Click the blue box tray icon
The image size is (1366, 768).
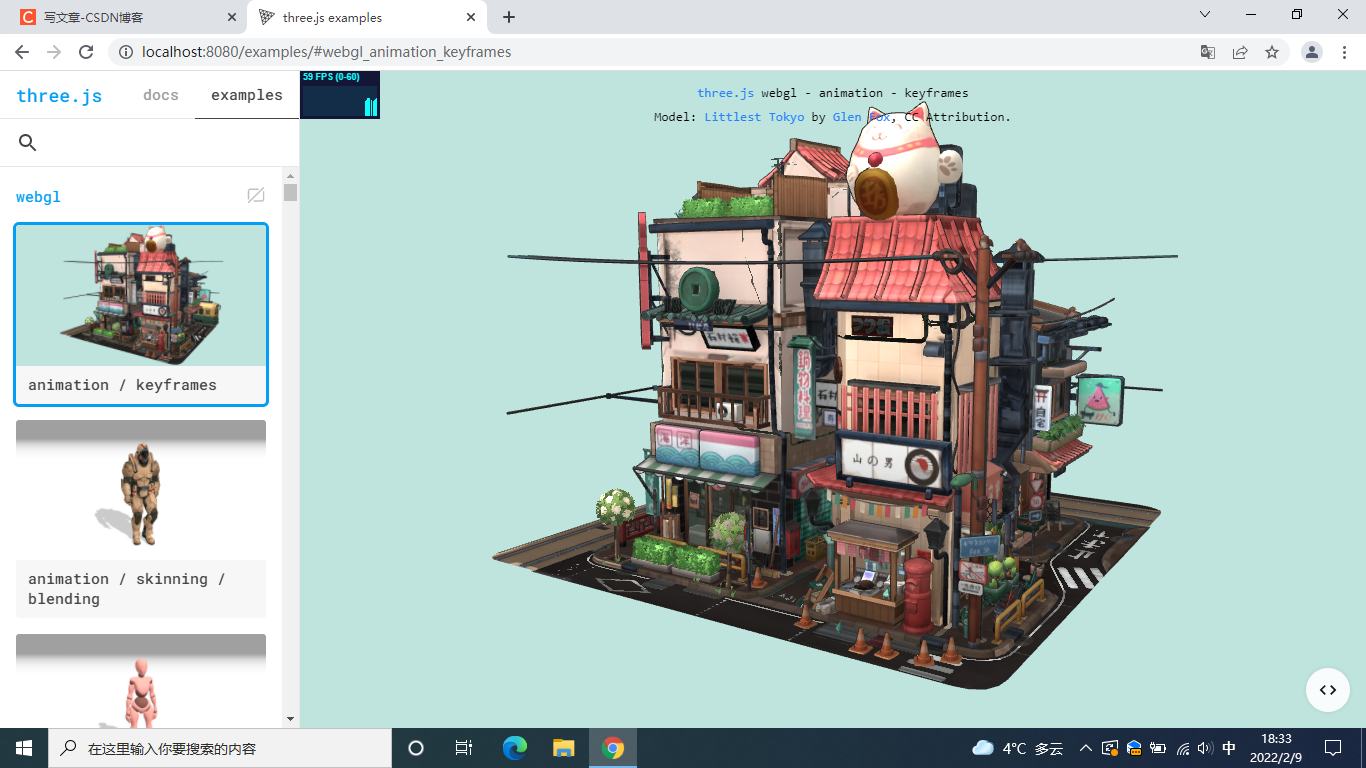[x=1134, y=748]
